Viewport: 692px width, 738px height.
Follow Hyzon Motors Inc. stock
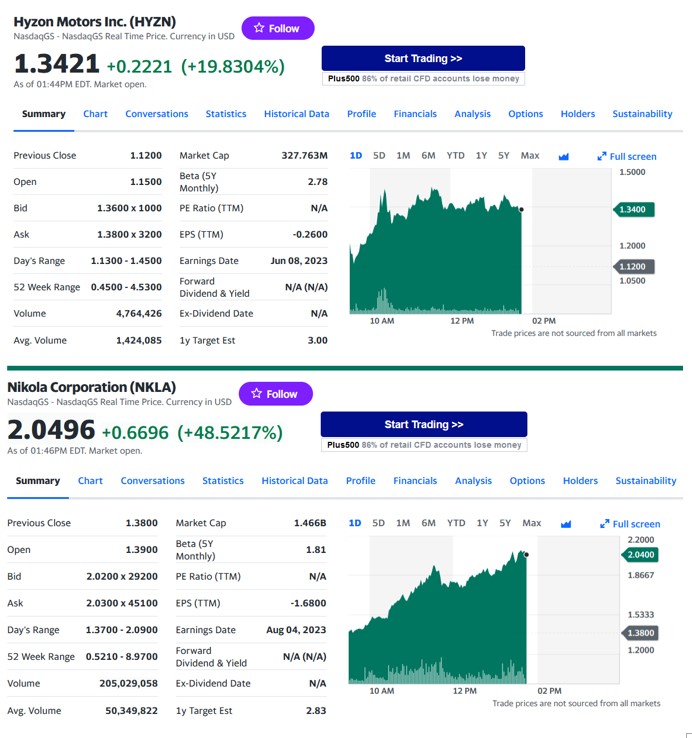(278, 28)
